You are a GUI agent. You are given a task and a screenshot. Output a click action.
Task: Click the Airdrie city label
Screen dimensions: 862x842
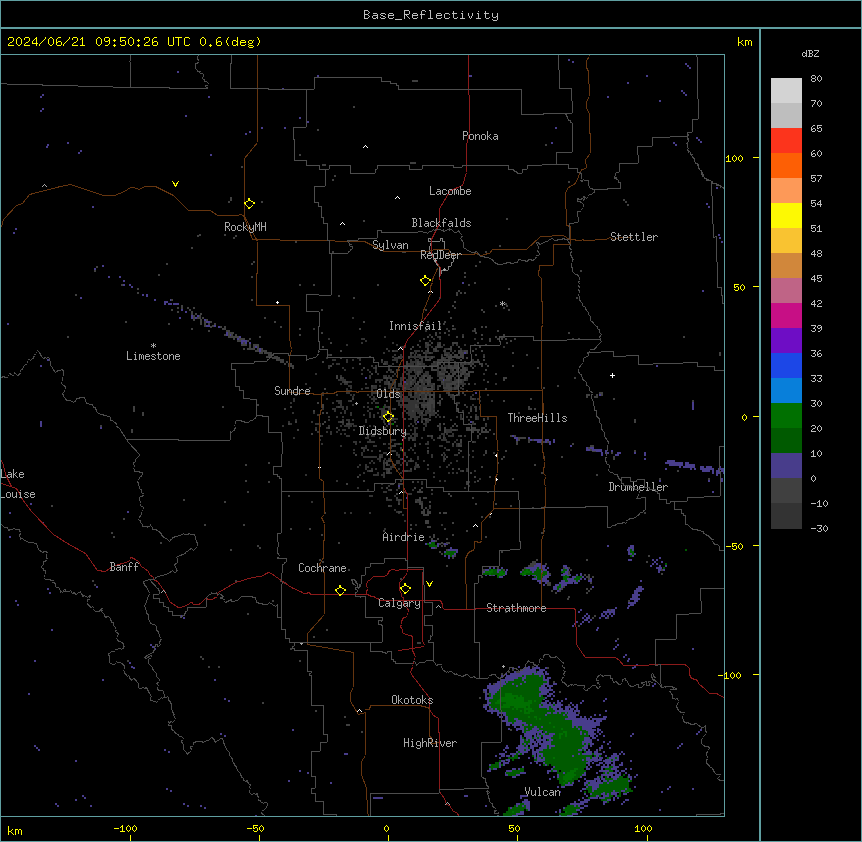point(404,537)
